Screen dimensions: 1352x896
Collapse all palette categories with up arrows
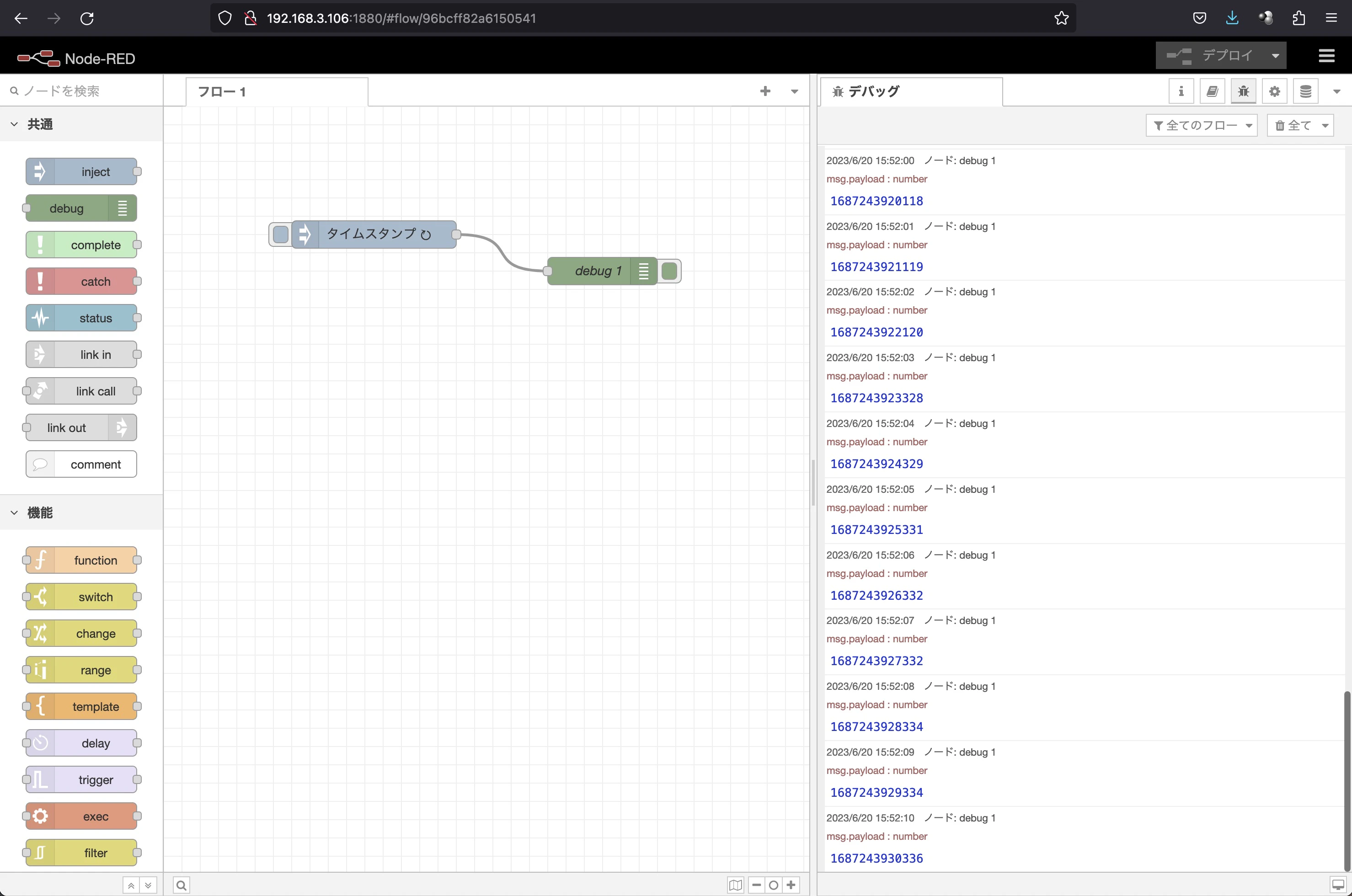tap(131, 885)
